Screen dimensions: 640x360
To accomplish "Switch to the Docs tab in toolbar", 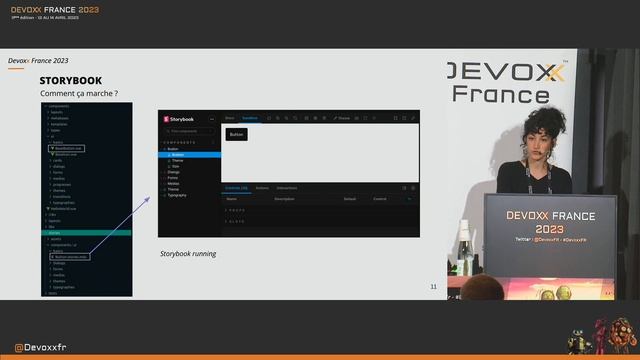I will tap(230, 118).
